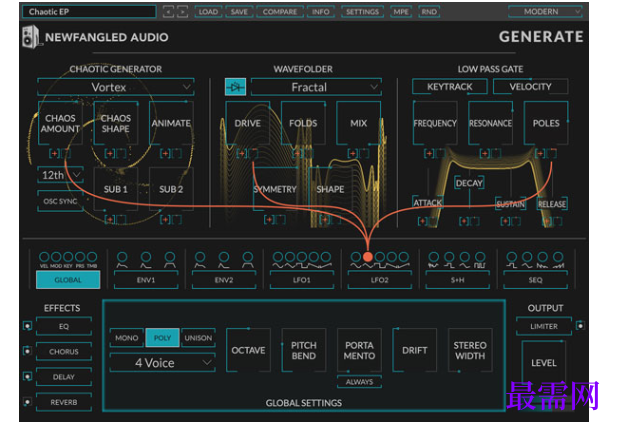Switch voice mode to UNISON
618x427 pixels.
(x=198, y=338)
